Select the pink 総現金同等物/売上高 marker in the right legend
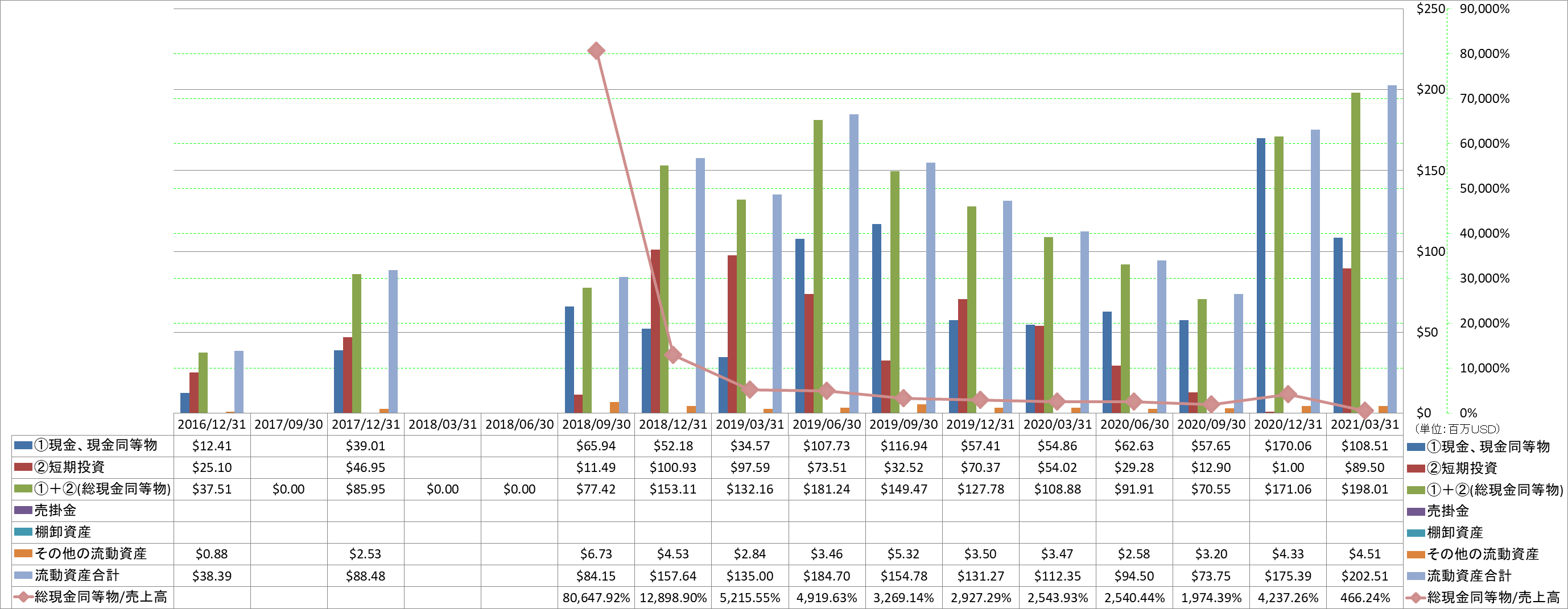Viewport: 1568px width, 609px height. coord(1416,598)
